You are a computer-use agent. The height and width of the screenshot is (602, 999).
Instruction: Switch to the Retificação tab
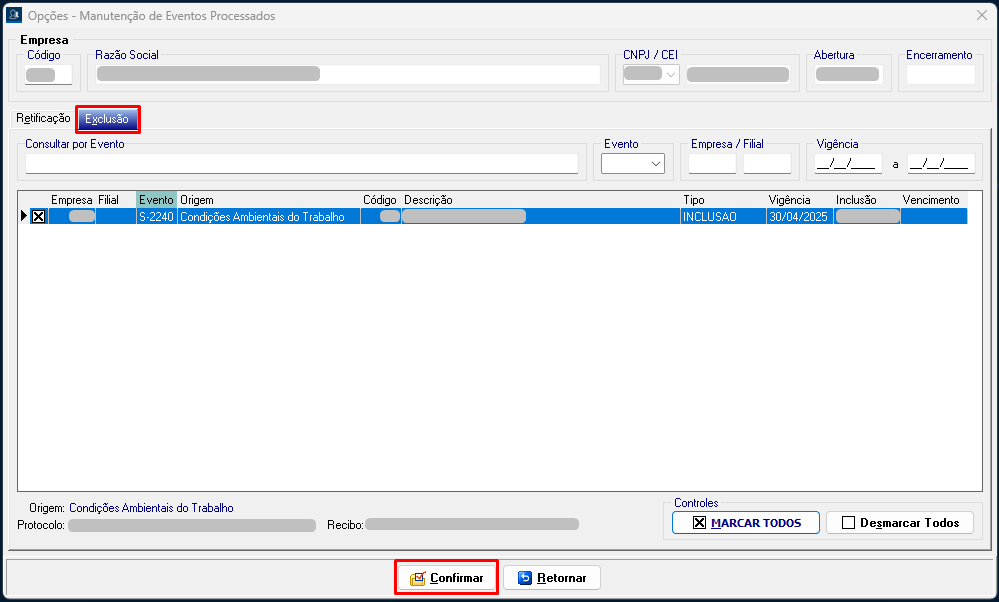click(43, 118)
